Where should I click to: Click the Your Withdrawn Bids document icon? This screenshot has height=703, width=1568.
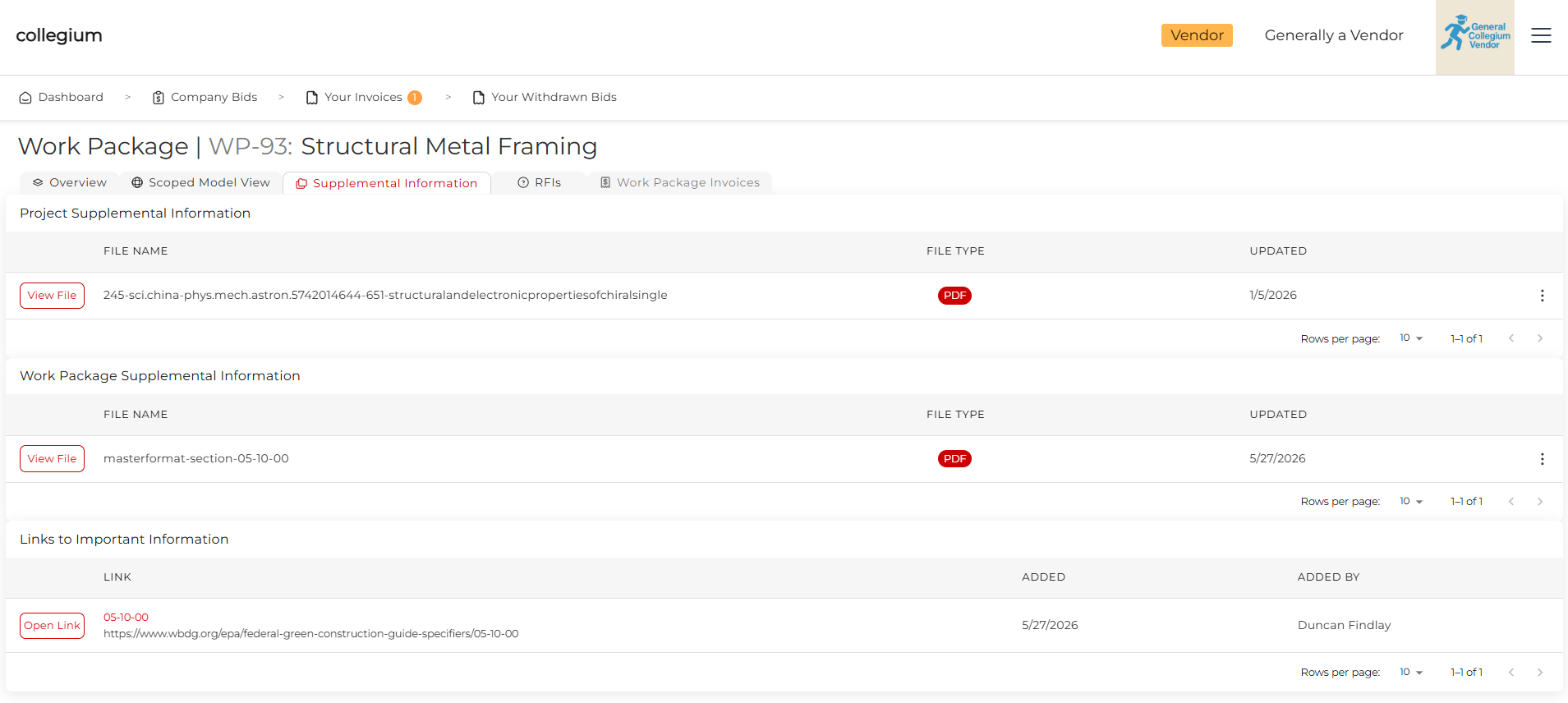479,98
